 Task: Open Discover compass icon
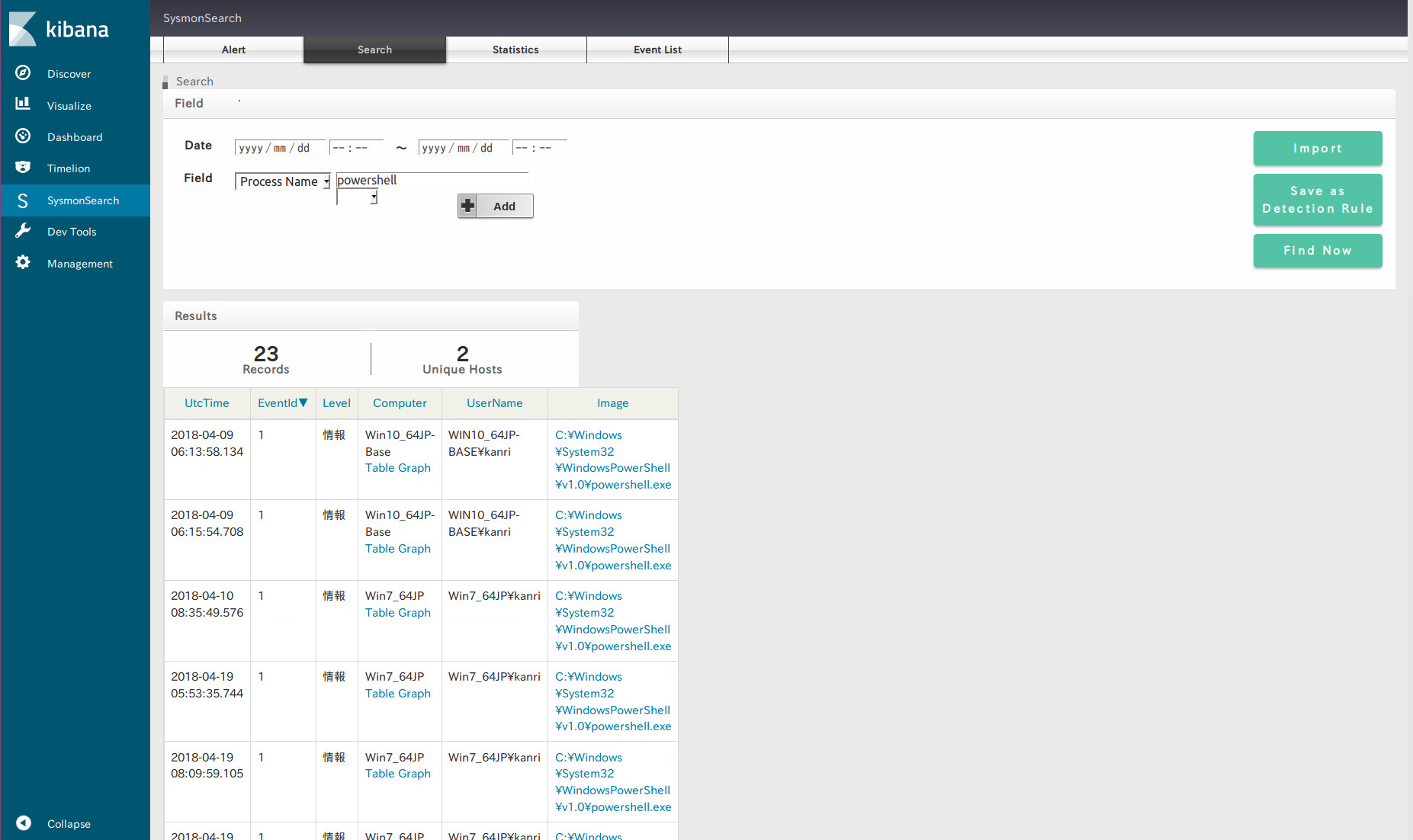pyautogui.click(x=23, y=73)
